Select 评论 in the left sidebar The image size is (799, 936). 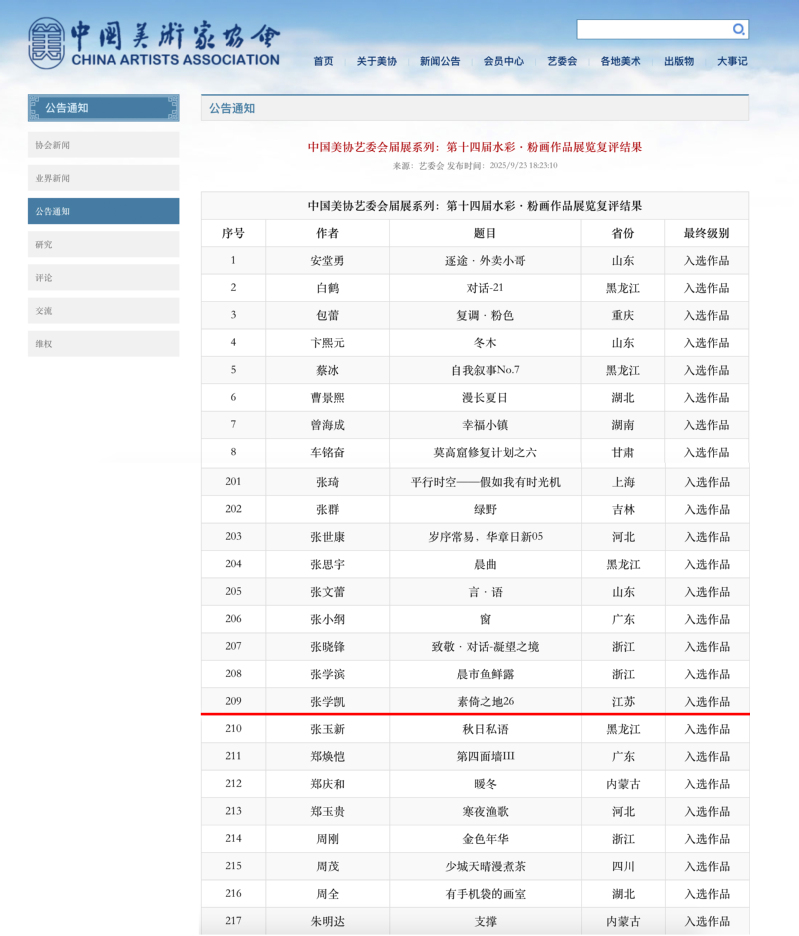(103, 277)
